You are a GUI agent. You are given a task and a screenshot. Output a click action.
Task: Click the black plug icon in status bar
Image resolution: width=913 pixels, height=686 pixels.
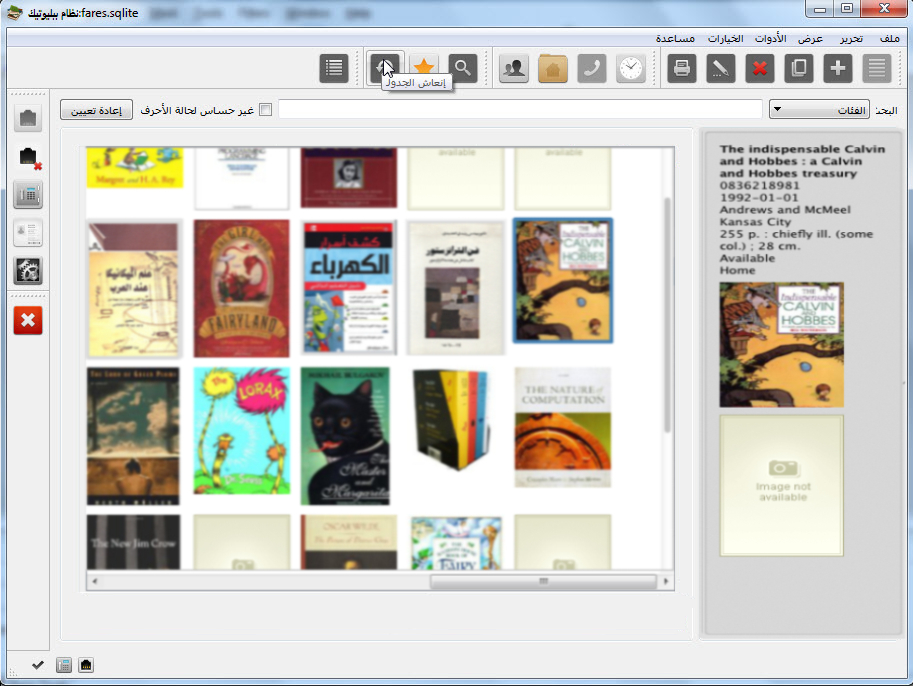(86, 665)
